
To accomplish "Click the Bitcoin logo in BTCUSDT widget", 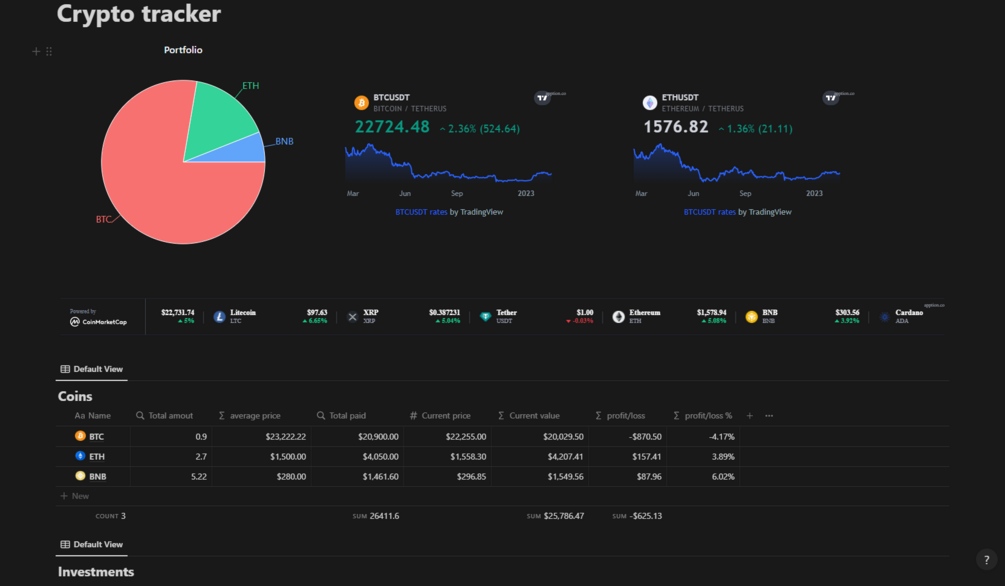I will (x=361, y=103).
